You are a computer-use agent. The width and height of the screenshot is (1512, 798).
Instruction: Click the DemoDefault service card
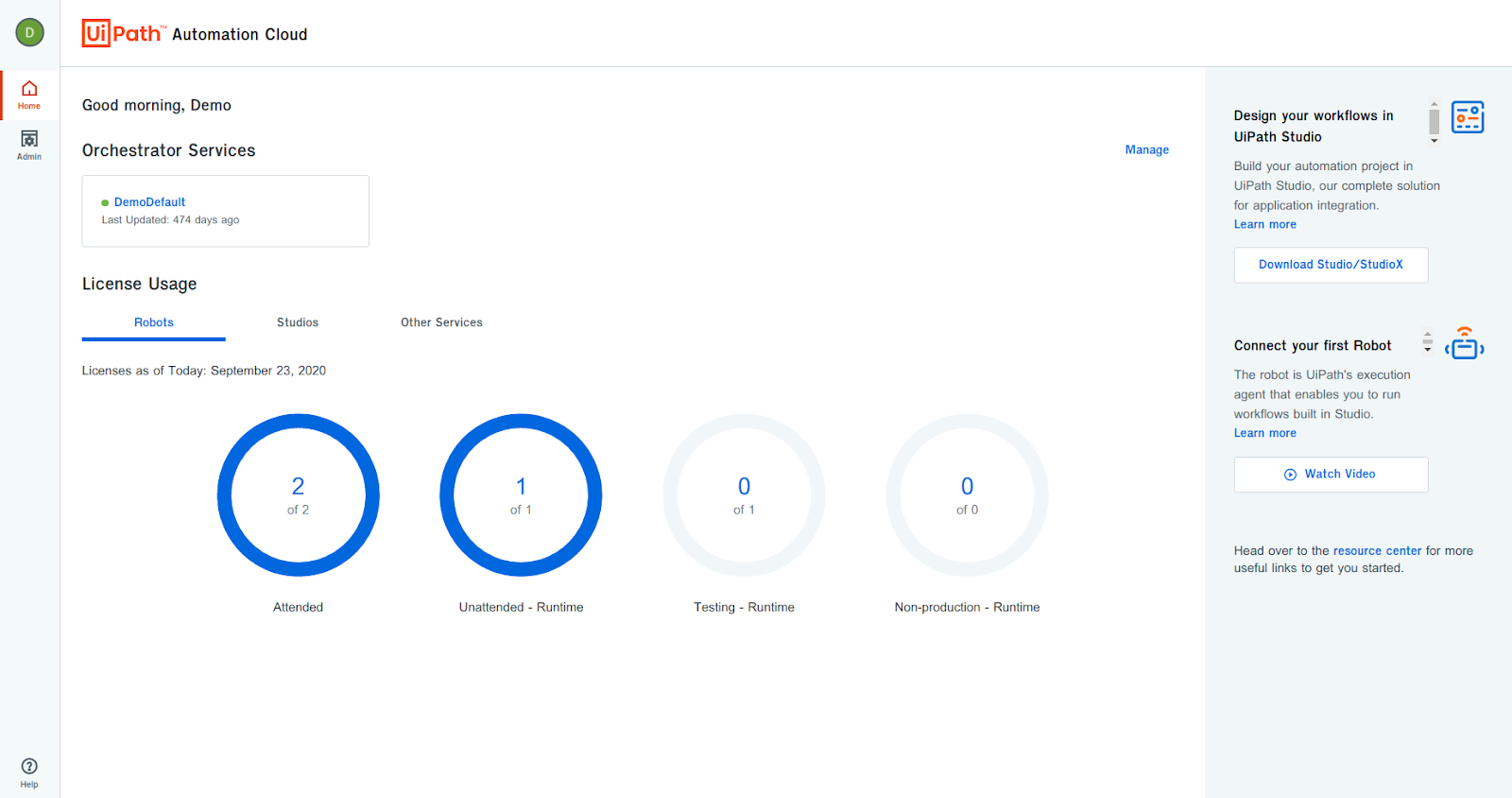225,211
